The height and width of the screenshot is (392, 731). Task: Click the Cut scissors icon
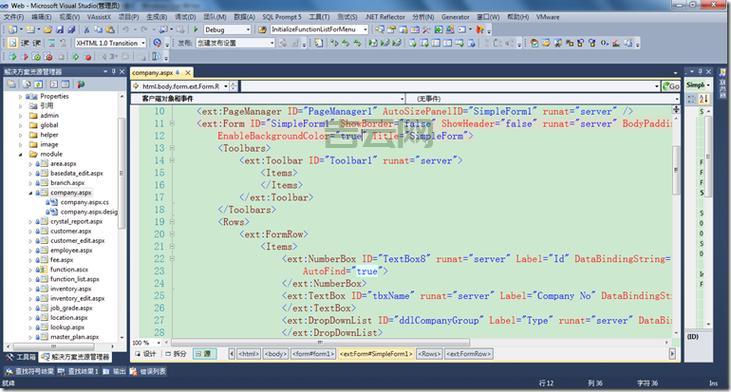[87, 29]
